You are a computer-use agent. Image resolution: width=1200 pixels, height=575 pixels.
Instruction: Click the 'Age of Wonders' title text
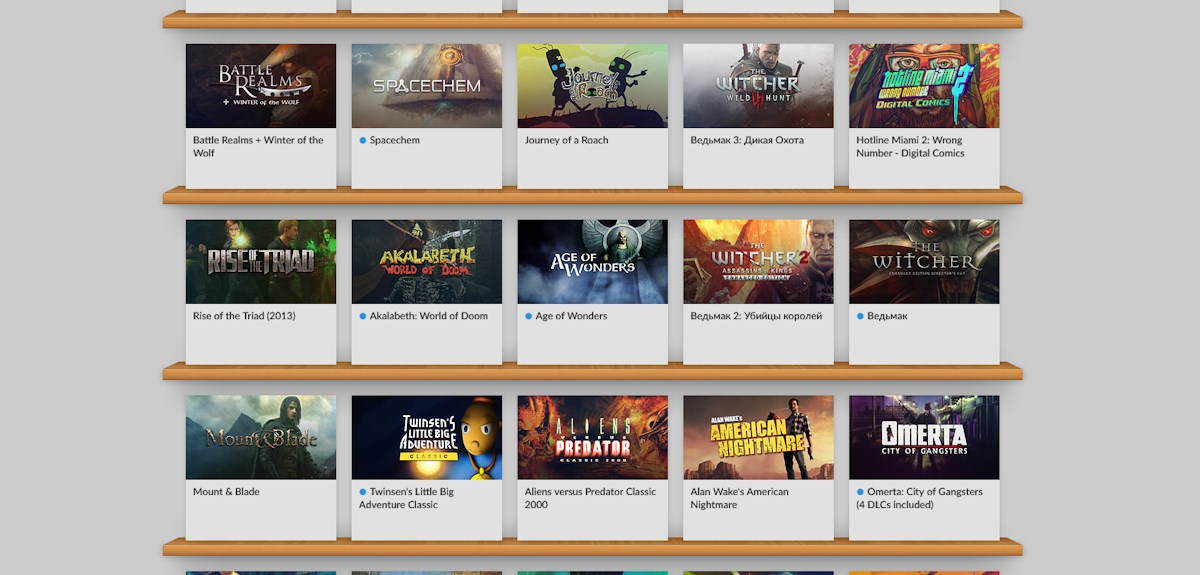571,316
